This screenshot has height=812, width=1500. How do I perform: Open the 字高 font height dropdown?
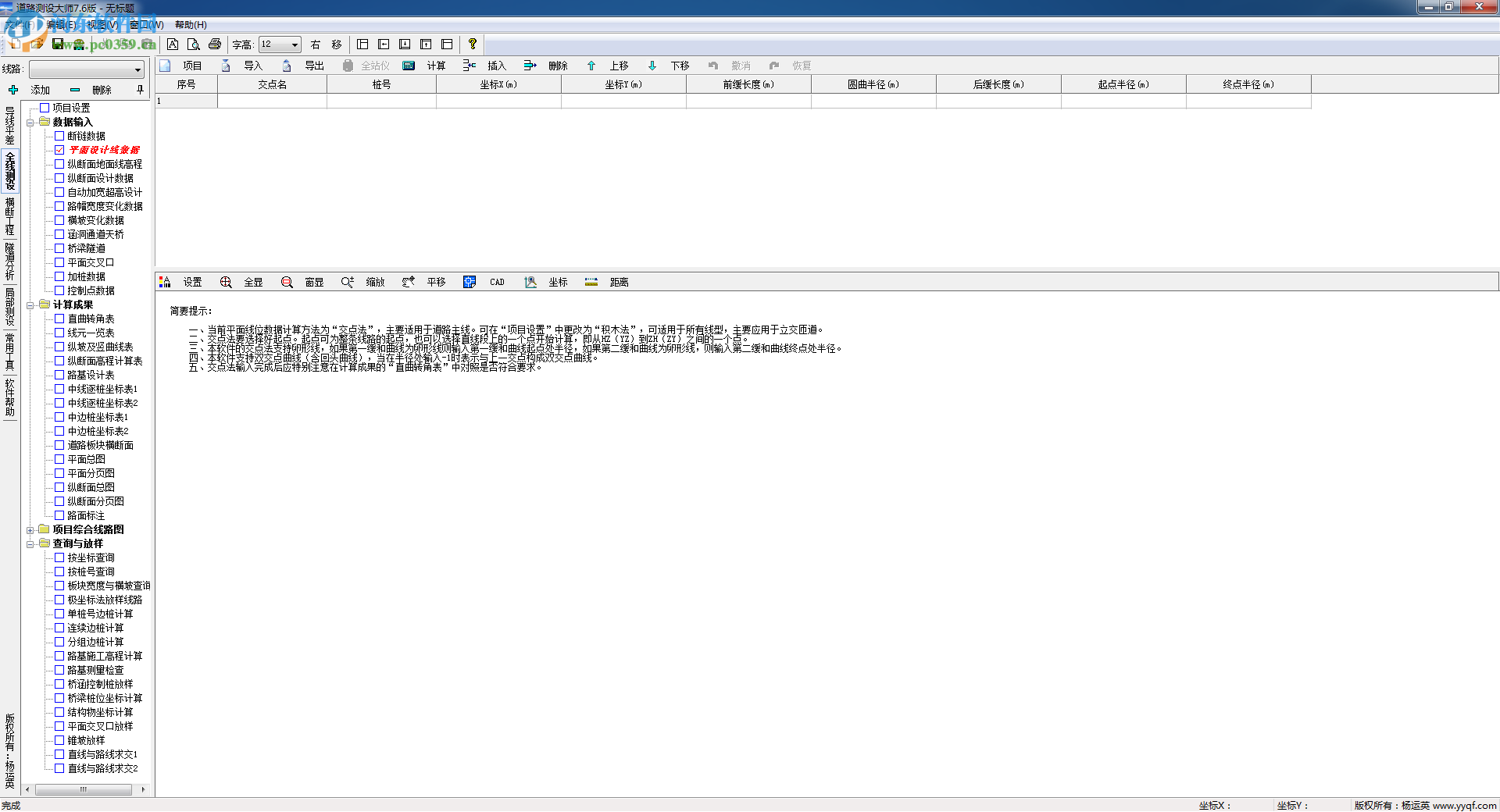tap(295, 45)
